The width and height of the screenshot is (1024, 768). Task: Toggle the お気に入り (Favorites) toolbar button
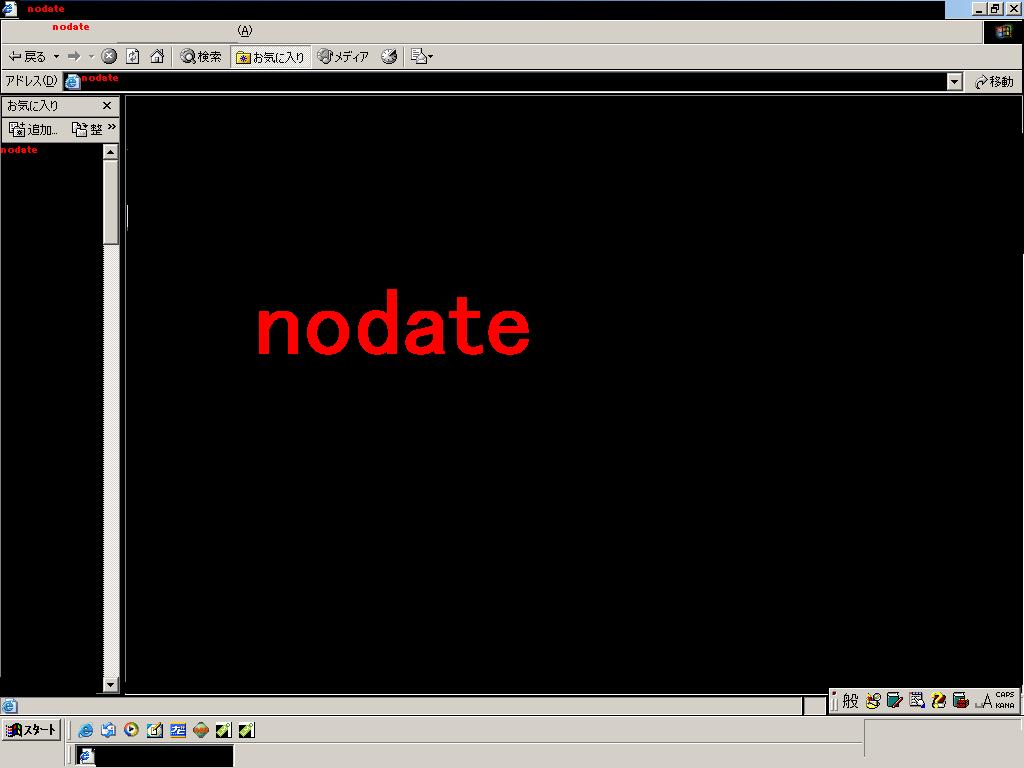(270, 57)
